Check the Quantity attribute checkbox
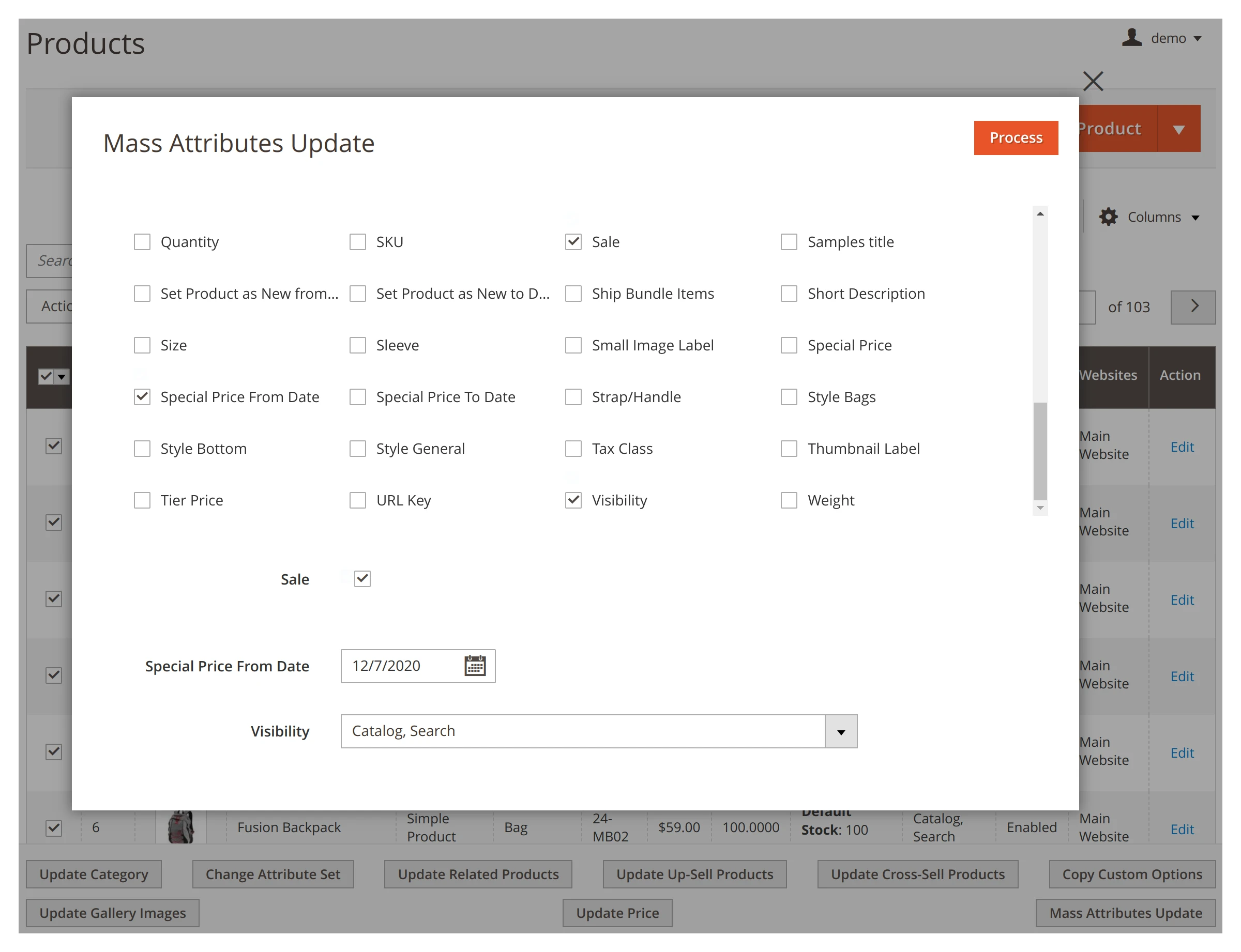The height and width of the screenshot is (952, 1241). click(x=142, y=241)
